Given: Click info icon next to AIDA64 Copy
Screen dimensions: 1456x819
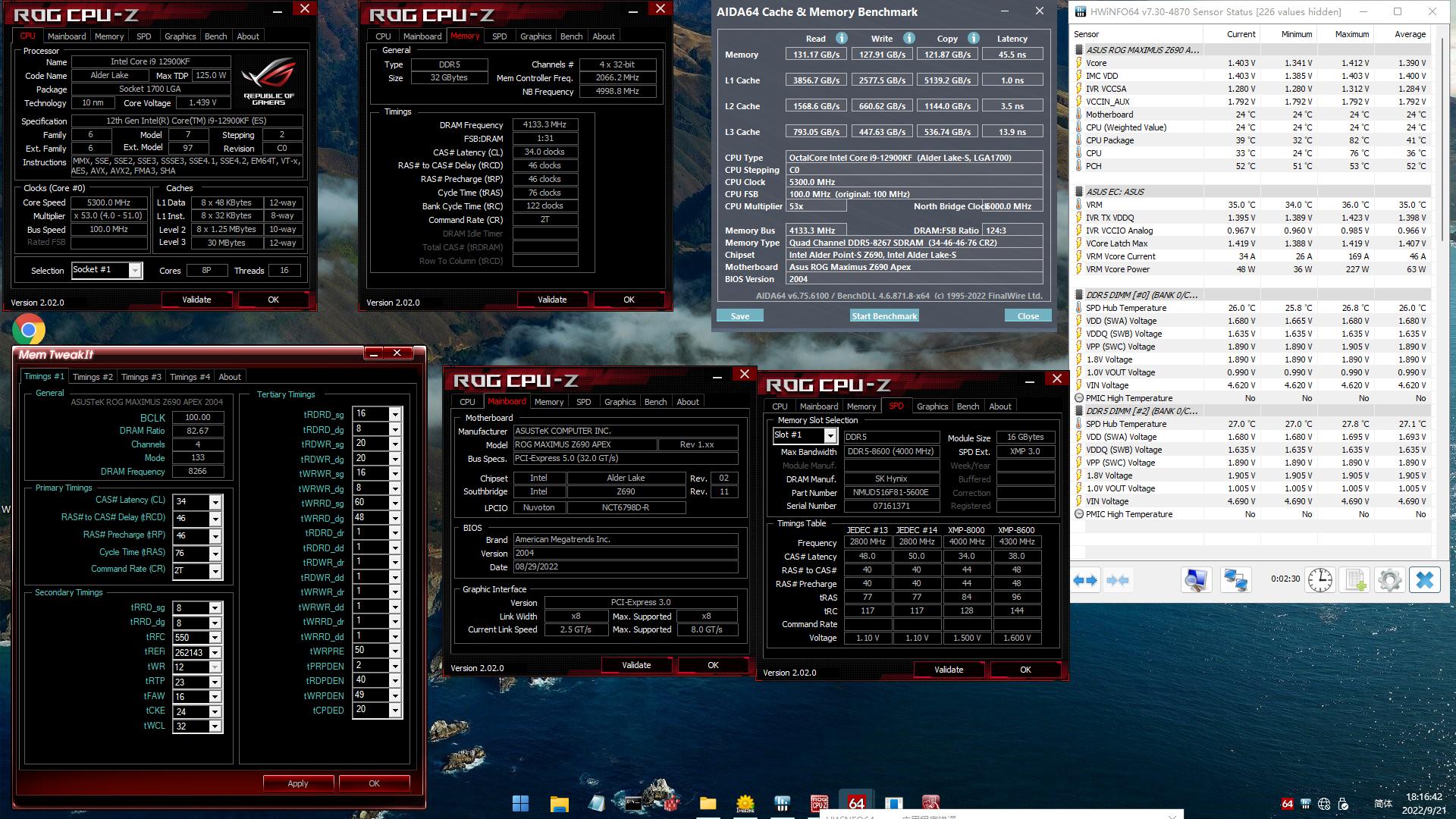Looking at the screenshot, I should click(x=973, y=38).
